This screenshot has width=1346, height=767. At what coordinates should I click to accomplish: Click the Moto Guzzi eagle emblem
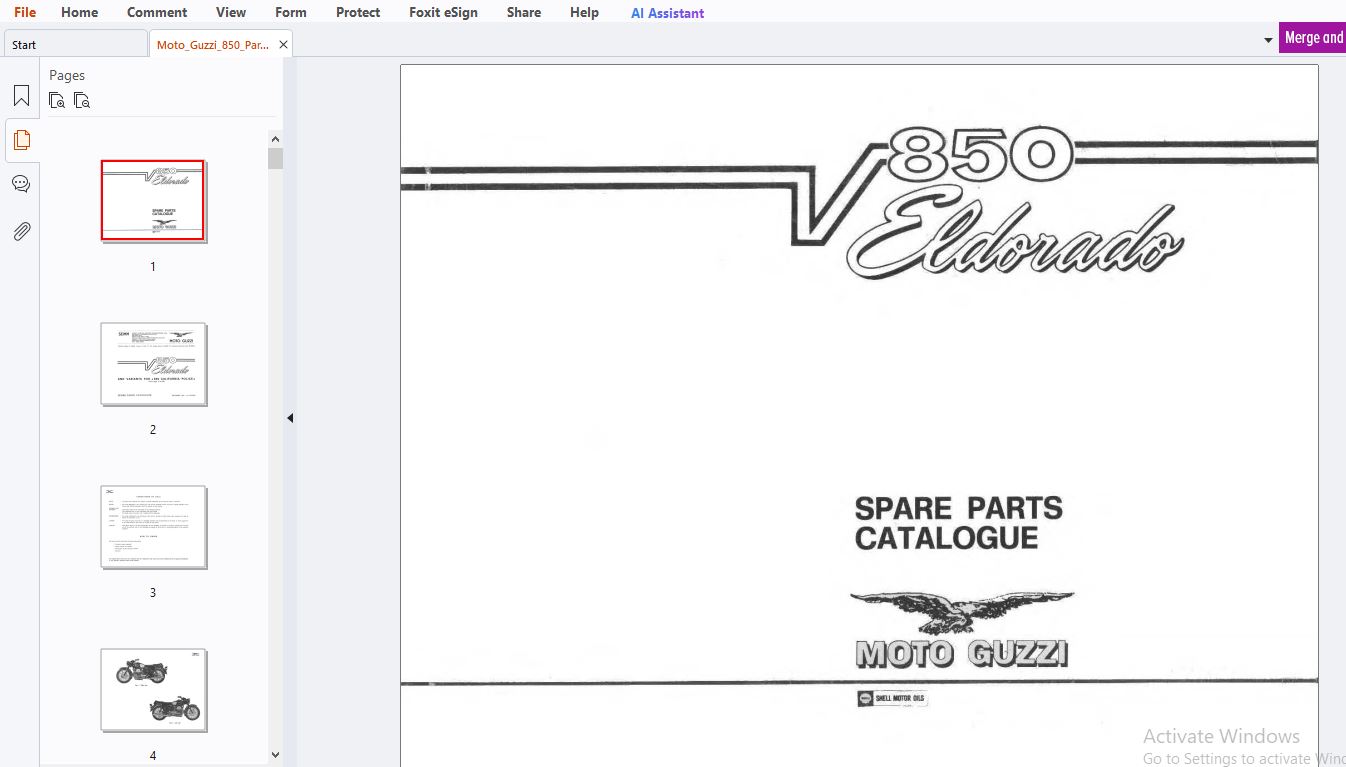click(961, 610)
